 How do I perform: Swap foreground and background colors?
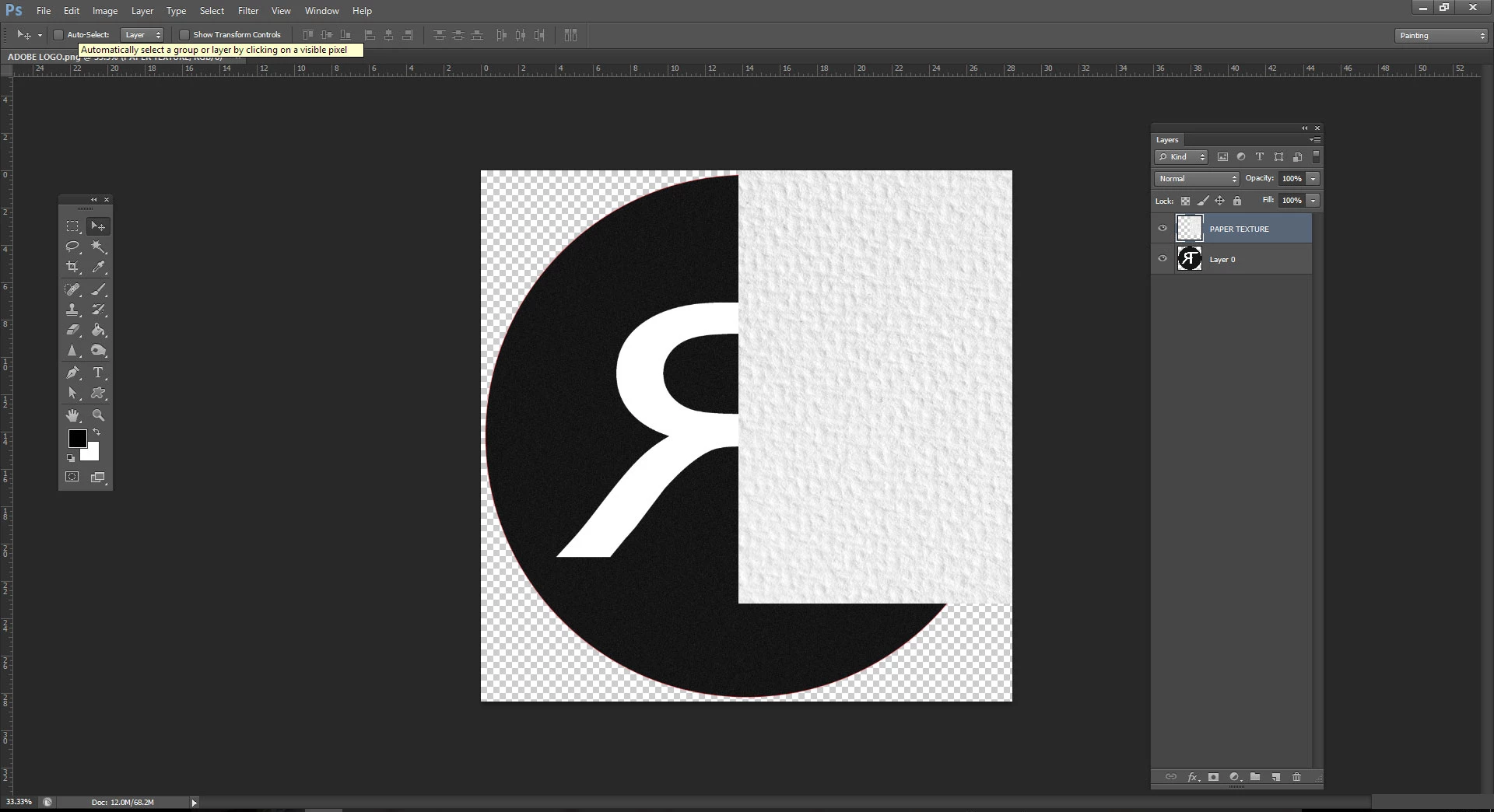point(96,432)
